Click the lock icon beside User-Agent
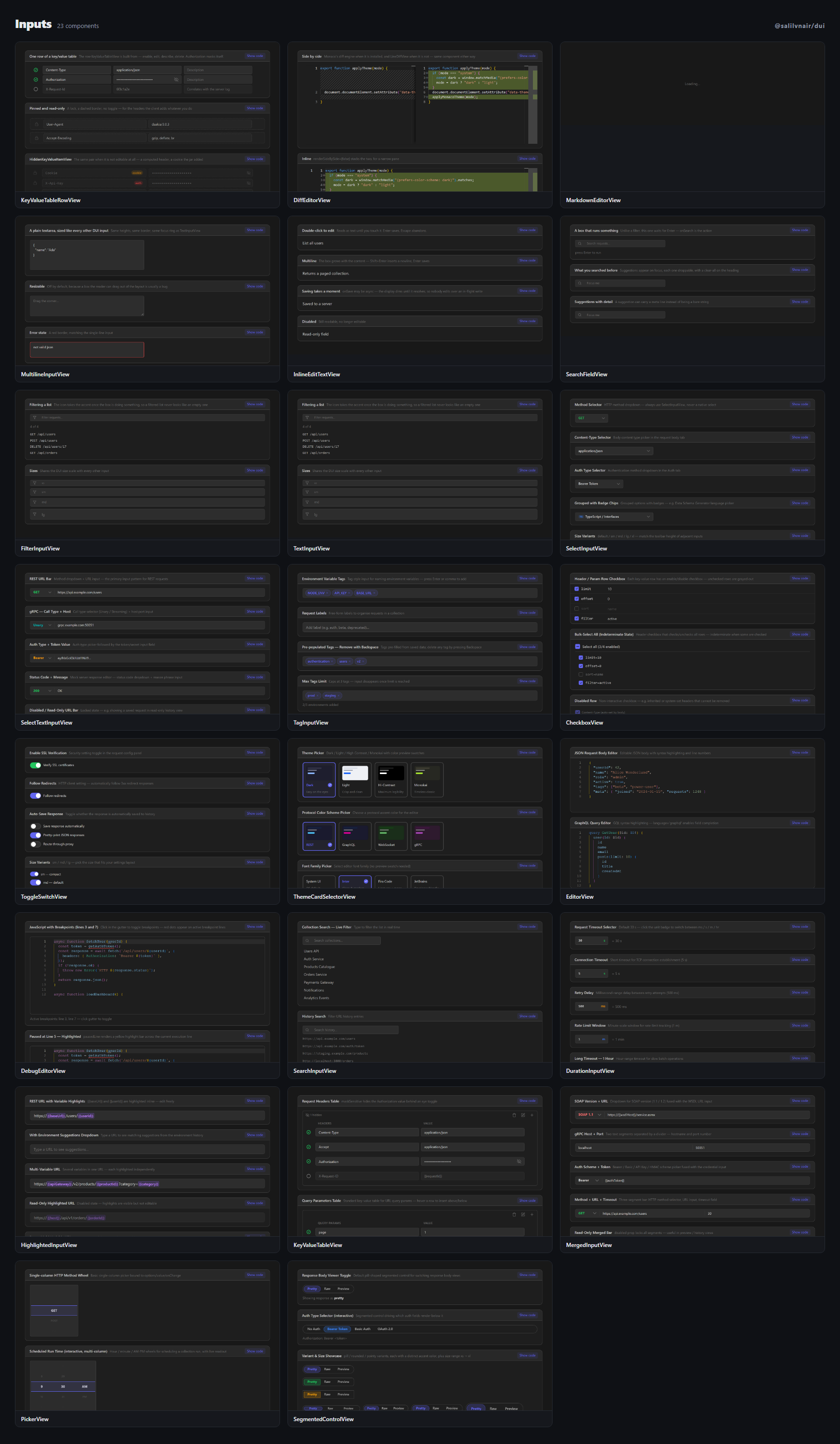Image resolution: width=840 pixels, height=1444 pixels. coord(37,124)
